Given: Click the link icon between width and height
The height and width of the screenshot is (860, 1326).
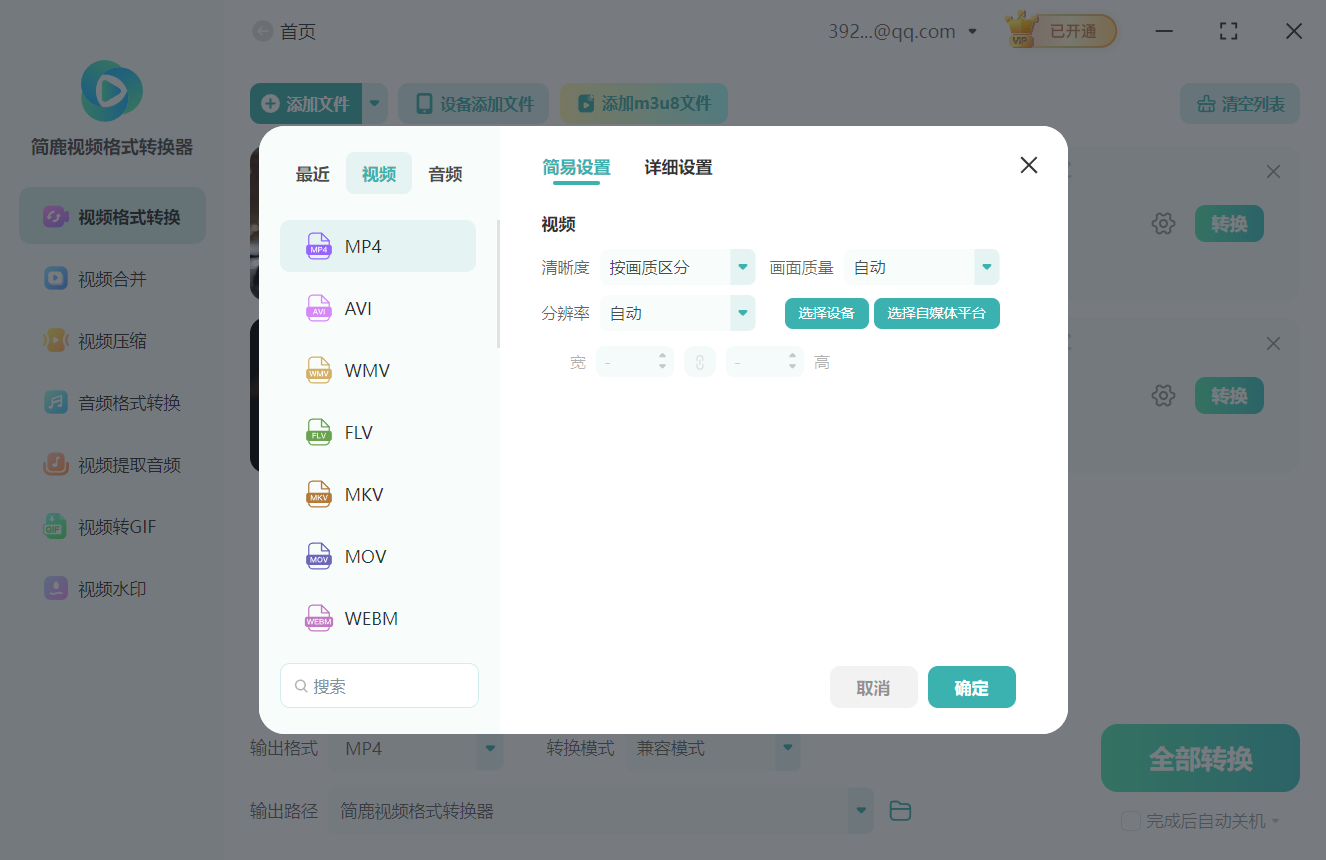Looking at the screenshot, I should tap(700, 361).
